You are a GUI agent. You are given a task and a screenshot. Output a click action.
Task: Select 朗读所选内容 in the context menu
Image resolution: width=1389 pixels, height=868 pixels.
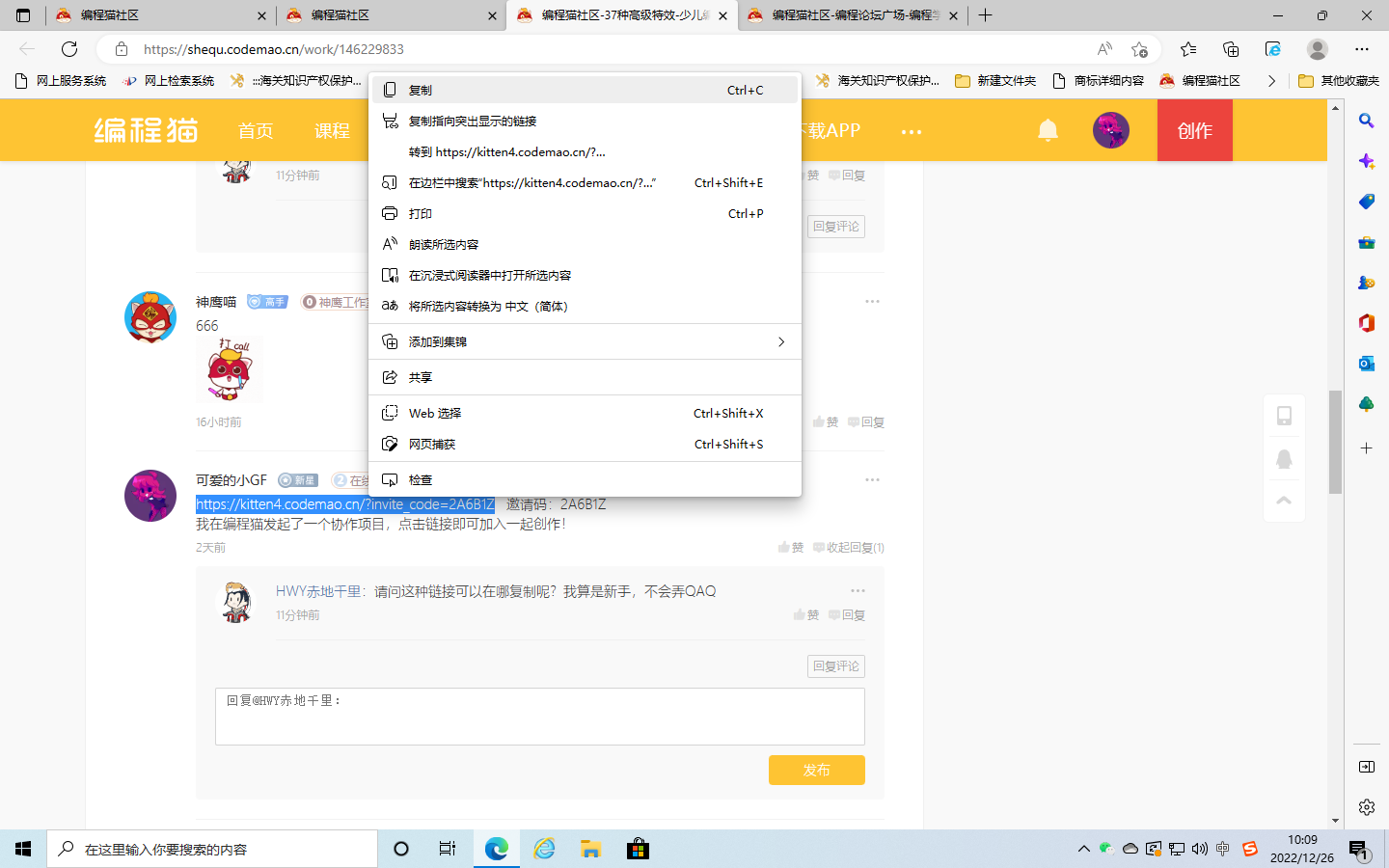(585, 244)
